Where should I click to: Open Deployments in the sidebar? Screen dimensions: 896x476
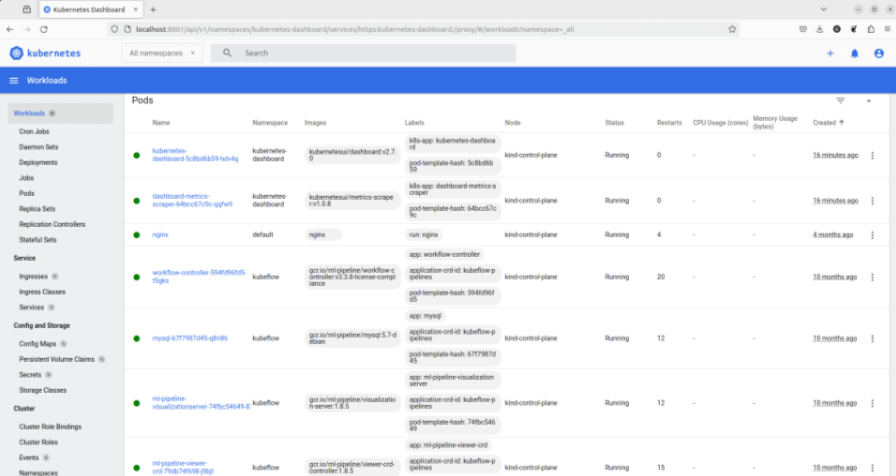pos(38,162)
